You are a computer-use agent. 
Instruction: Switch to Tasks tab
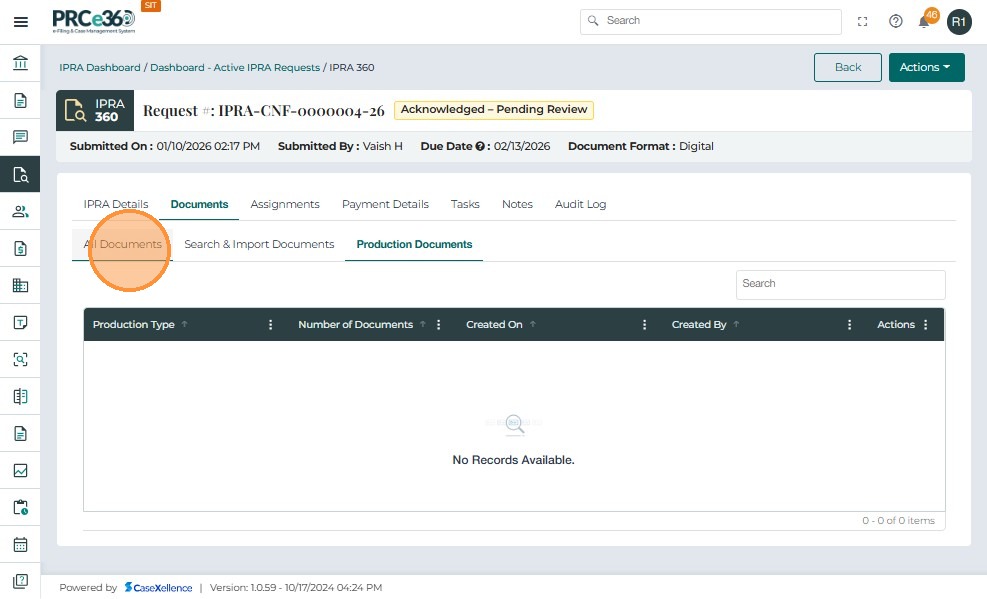point(465,204)
